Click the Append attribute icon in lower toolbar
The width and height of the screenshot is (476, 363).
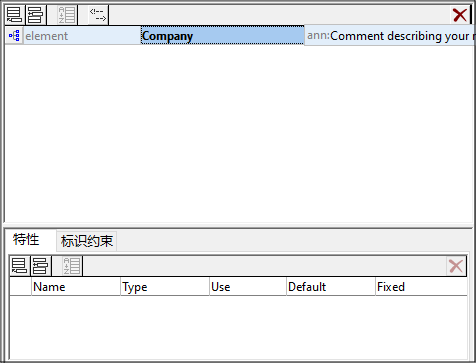click(x=20, y=266)
